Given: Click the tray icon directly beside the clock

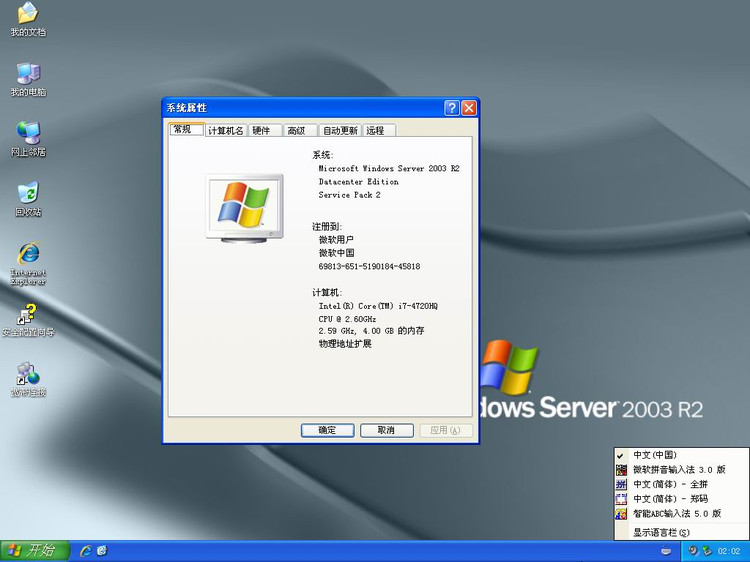Looking at the screenshot, I should coord(706,551).
